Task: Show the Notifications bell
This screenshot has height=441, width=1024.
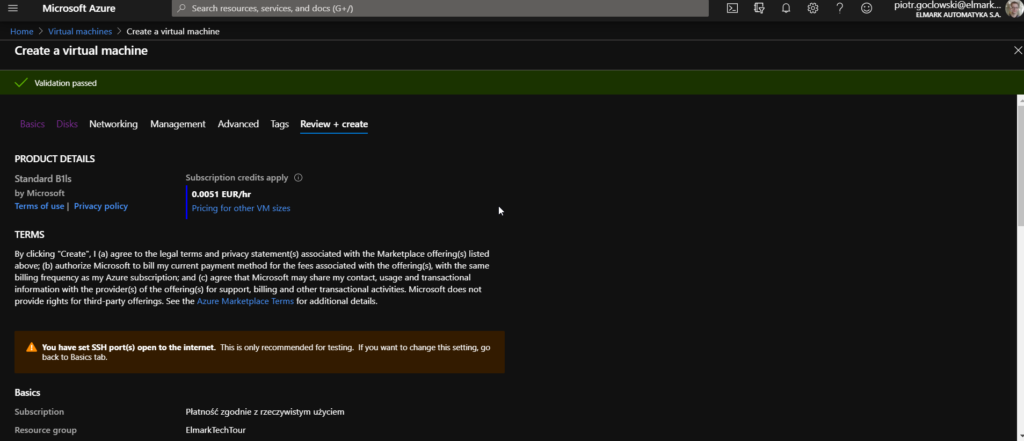Action: pos(786,8)
